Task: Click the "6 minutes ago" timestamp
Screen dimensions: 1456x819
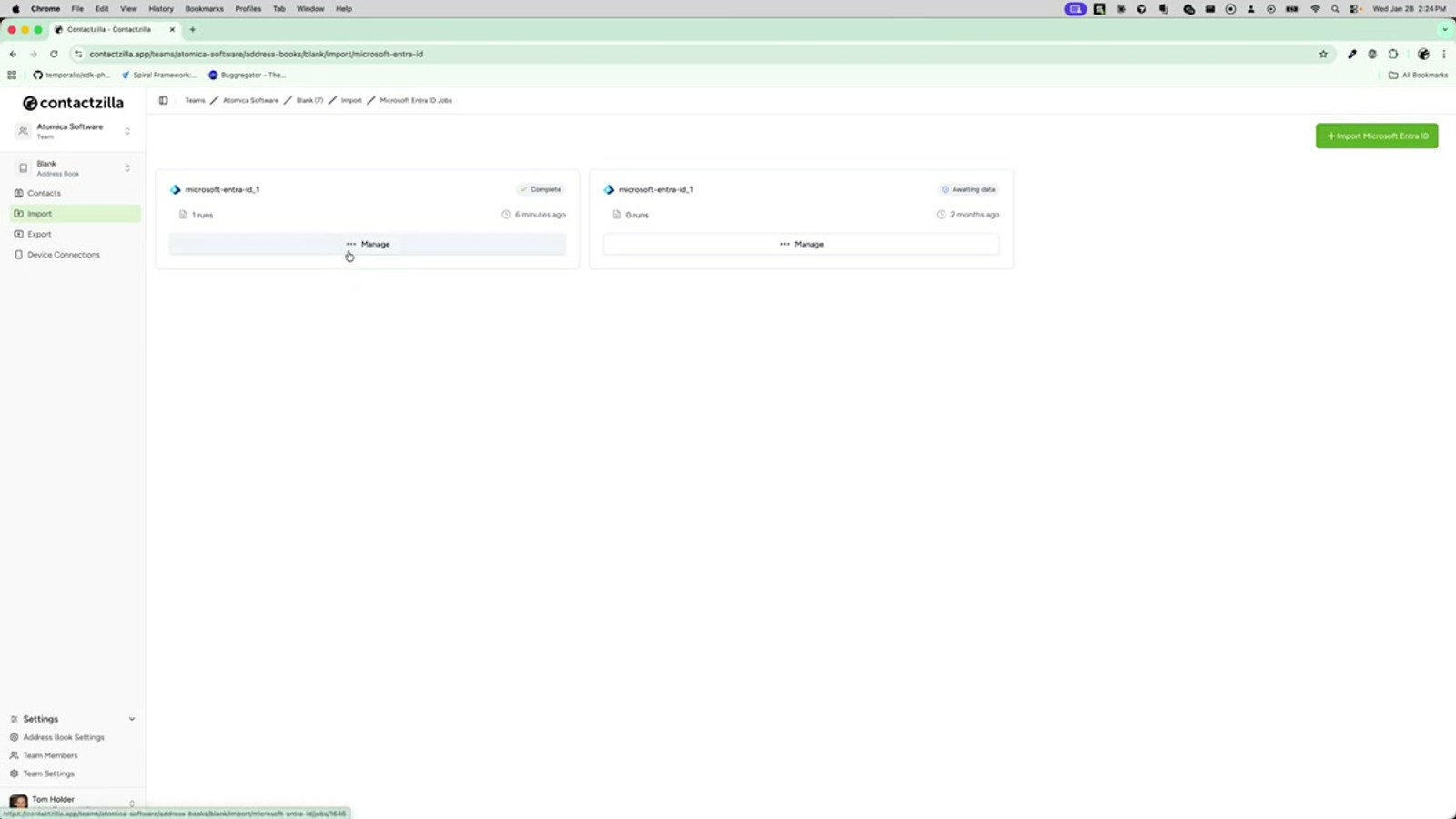Action: point(540,215)
